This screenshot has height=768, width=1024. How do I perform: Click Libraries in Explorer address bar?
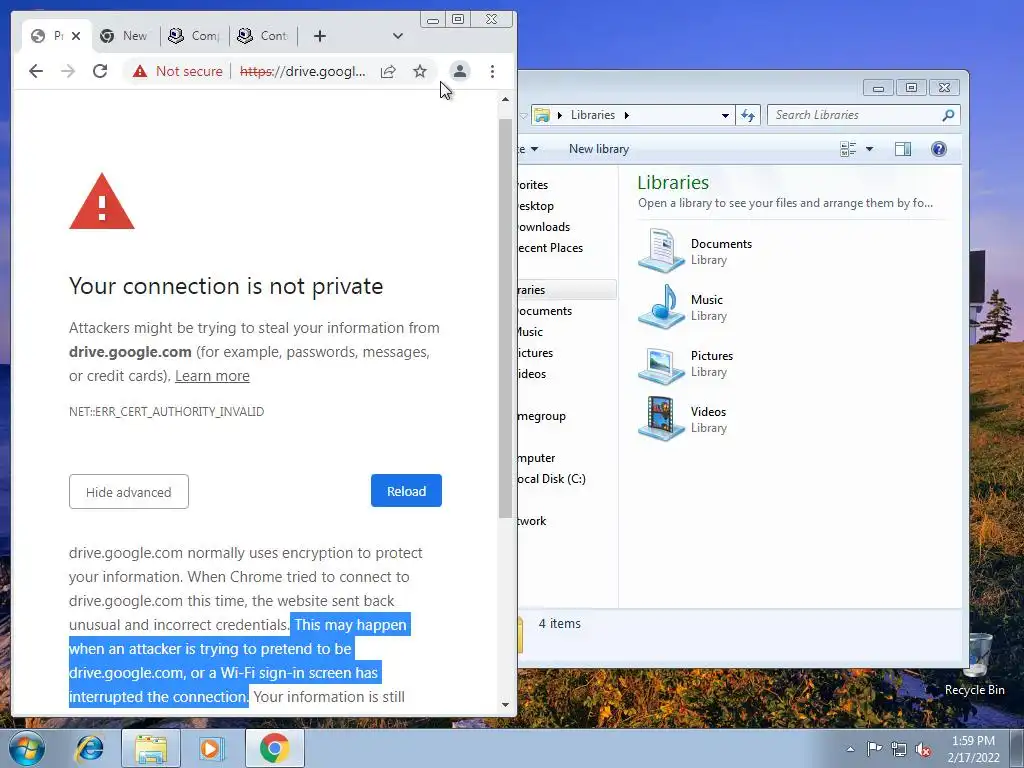pyautogui.click(x=592, y=115)
